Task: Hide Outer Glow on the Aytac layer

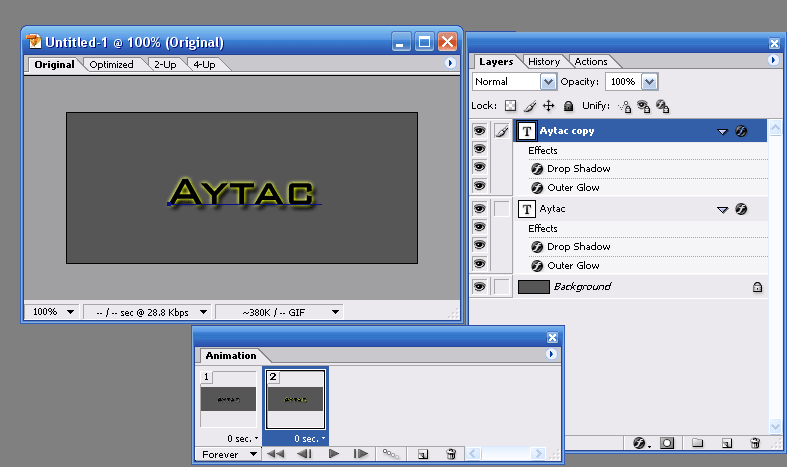Action: click(479, 264)
